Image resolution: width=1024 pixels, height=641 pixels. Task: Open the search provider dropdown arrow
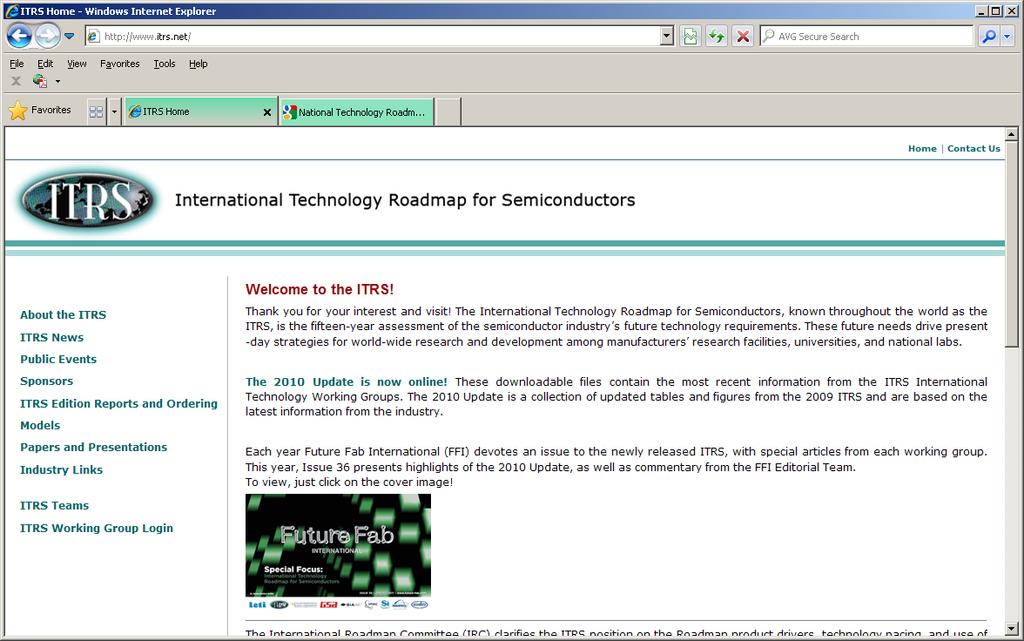point(1007,37)
